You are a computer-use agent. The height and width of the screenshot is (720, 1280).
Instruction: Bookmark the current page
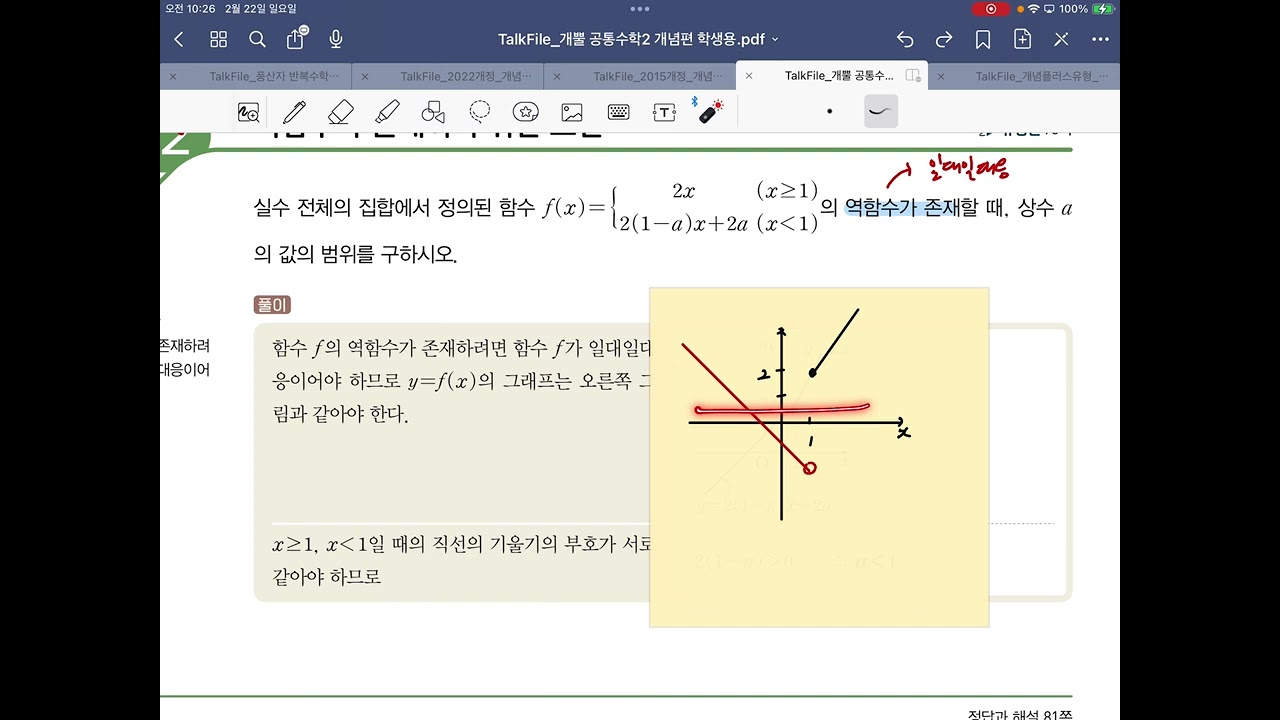983,39
